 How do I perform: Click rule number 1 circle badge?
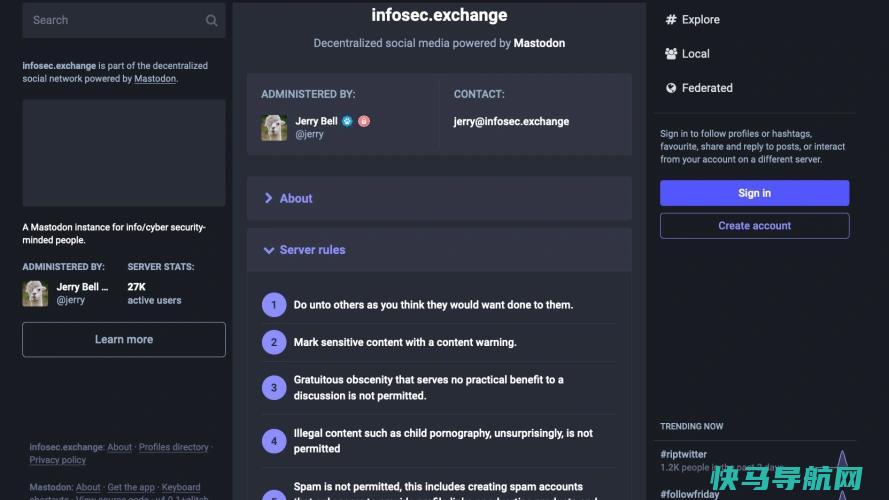[x=274, y=305]
